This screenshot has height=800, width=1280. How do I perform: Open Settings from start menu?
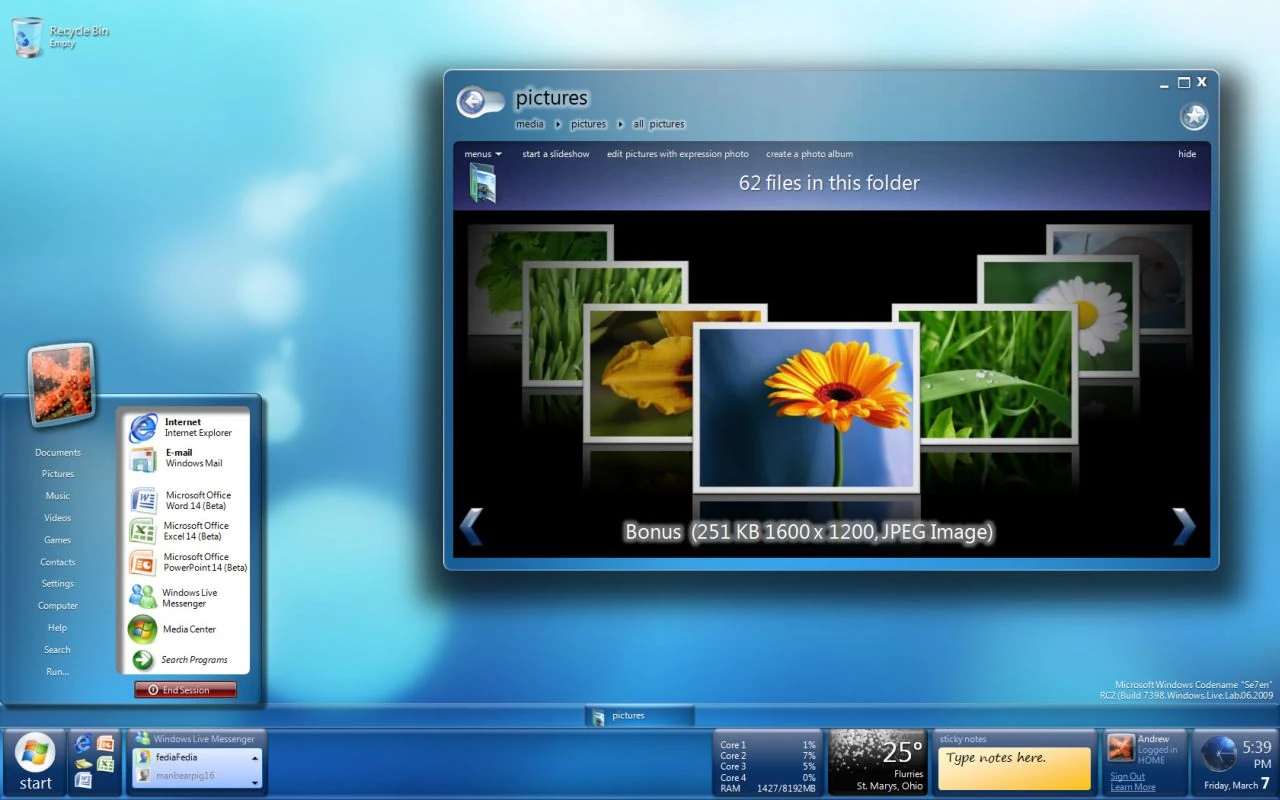coord(58,584)
